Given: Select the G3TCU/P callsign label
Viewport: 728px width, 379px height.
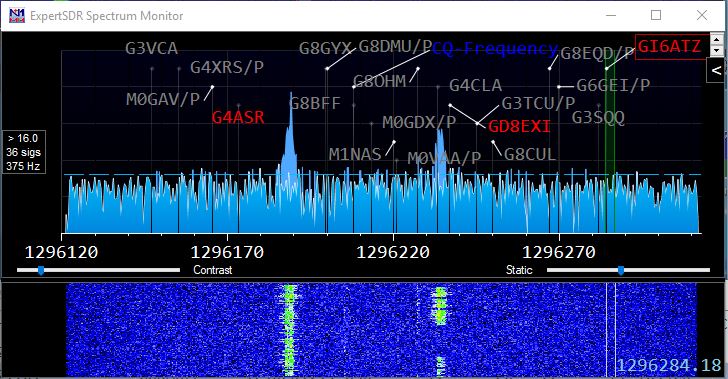Looking at the screenshot, I should click(539, 103).
